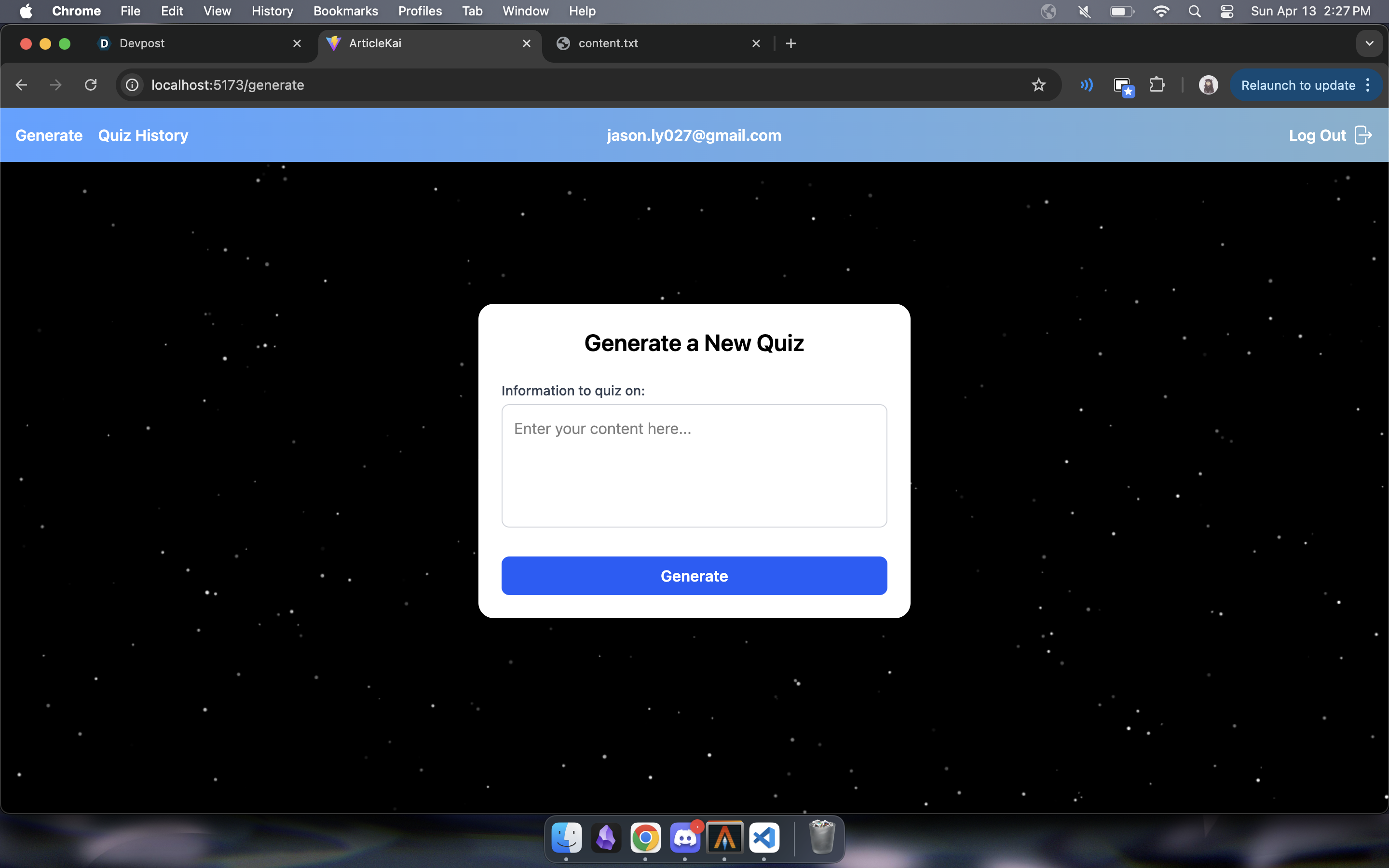Click the Chrome profile avatar
This screenshot has height=868, width=1389.
coord(1208,85)
